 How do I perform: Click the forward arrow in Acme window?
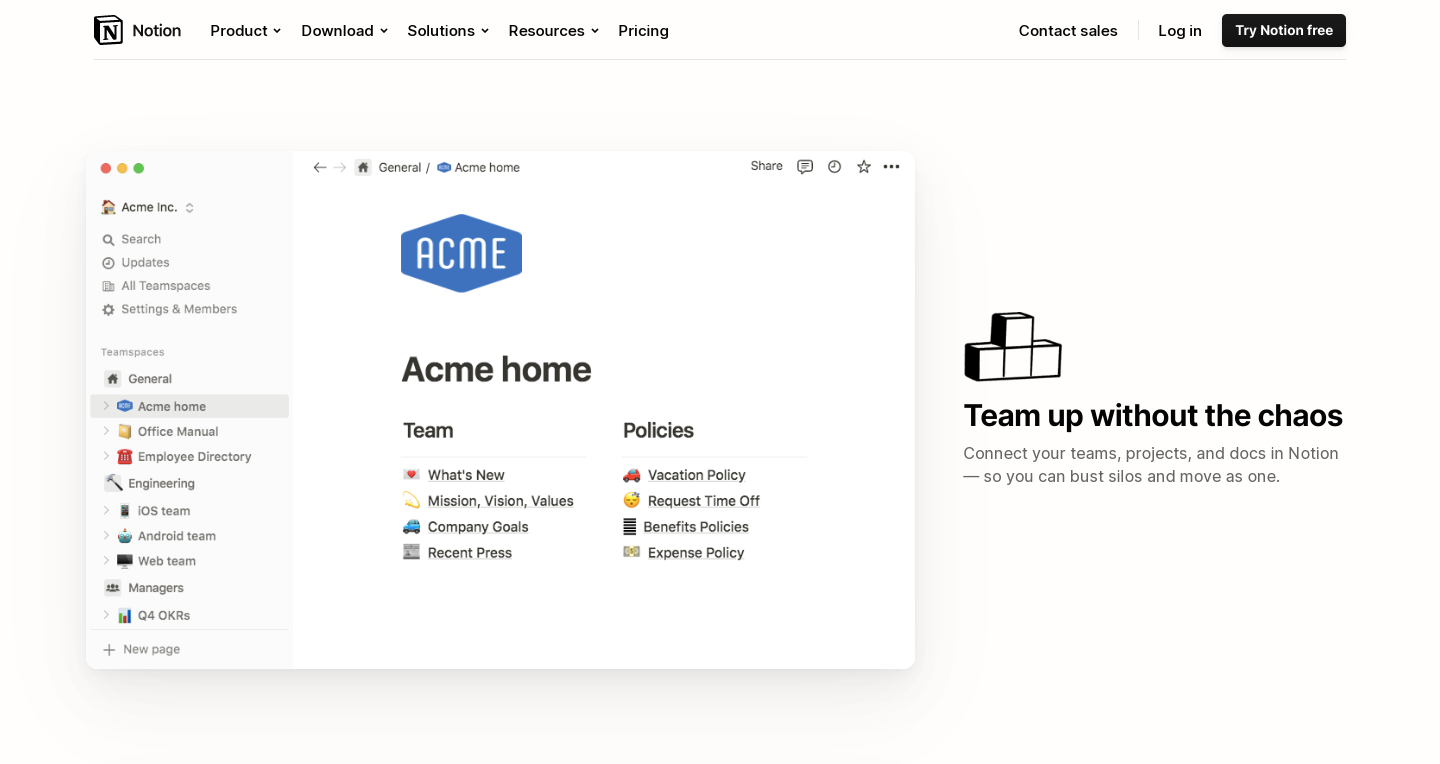coord(340,167)
